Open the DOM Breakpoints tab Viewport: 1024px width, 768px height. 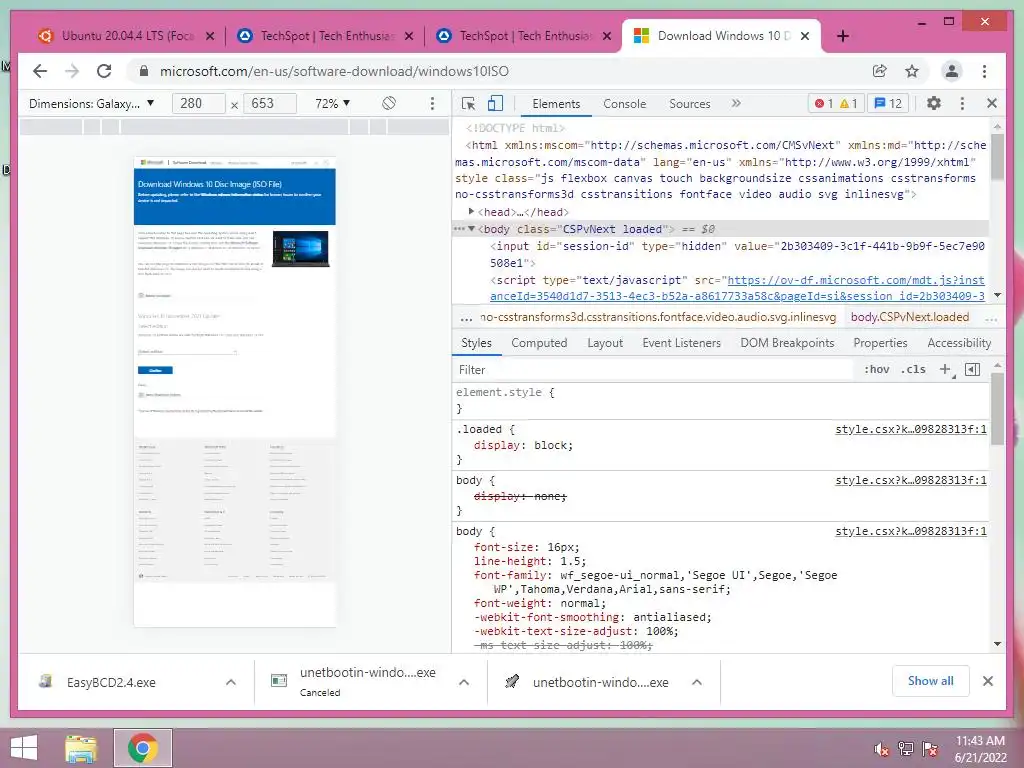(787, 343)
